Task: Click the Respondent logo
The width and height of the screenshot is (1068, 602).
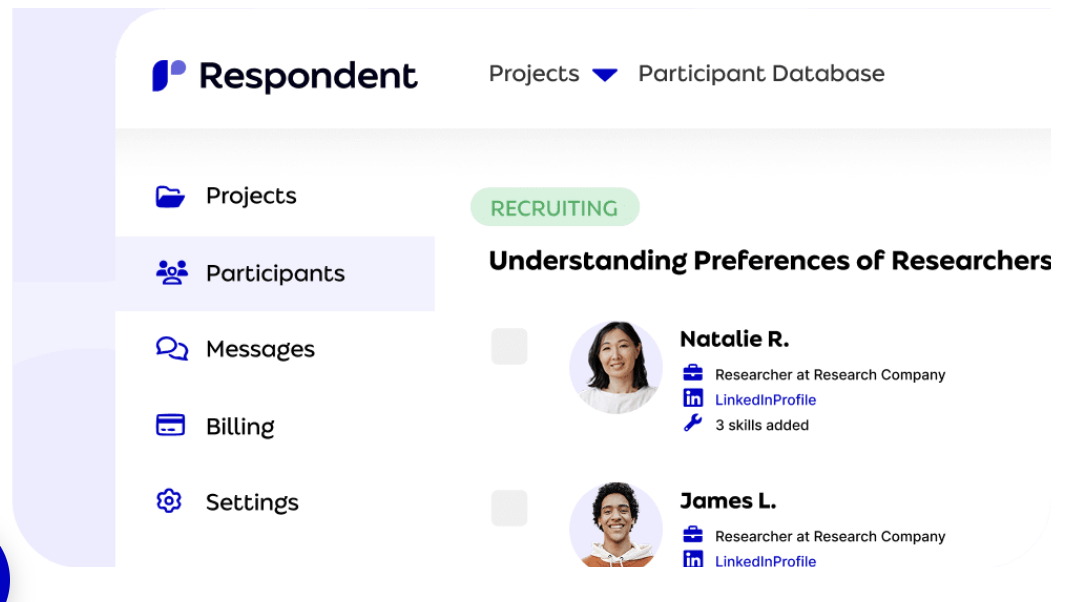Action: coord(284,74)
